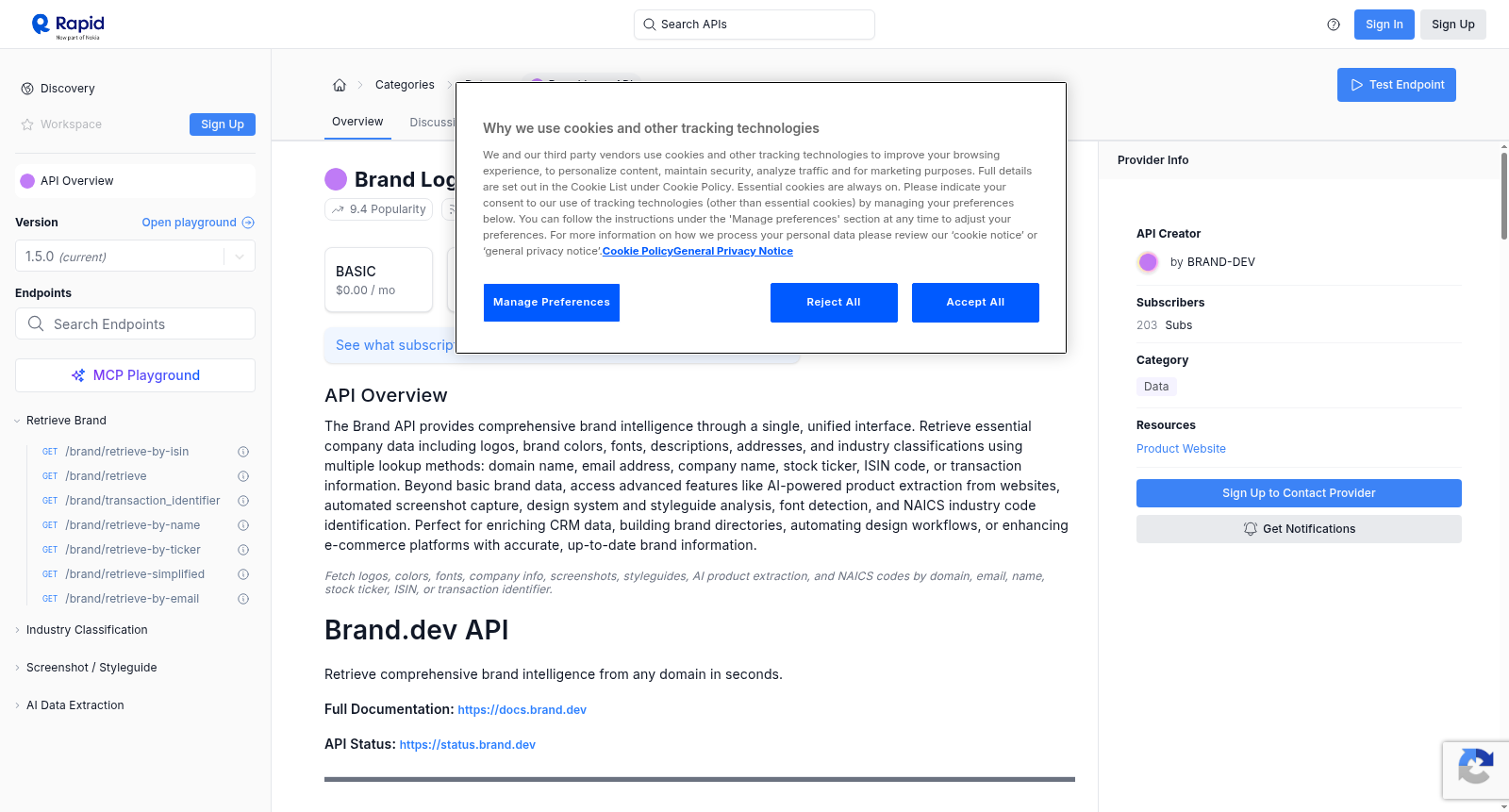Expand the Industry Classification section
Viewport: 1509px width, 812px height.
(82, 630)
